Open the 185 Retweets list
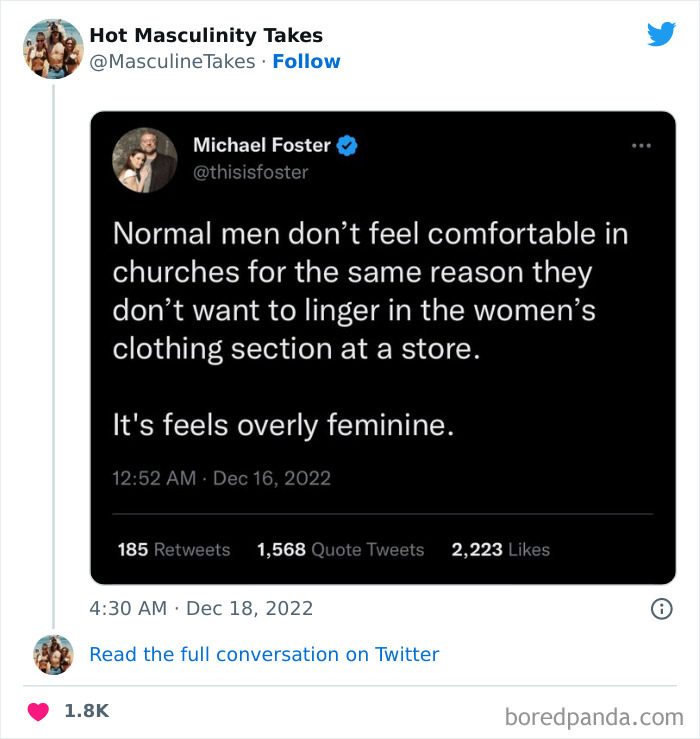This screenshot has height=739, width=700. 173,549
